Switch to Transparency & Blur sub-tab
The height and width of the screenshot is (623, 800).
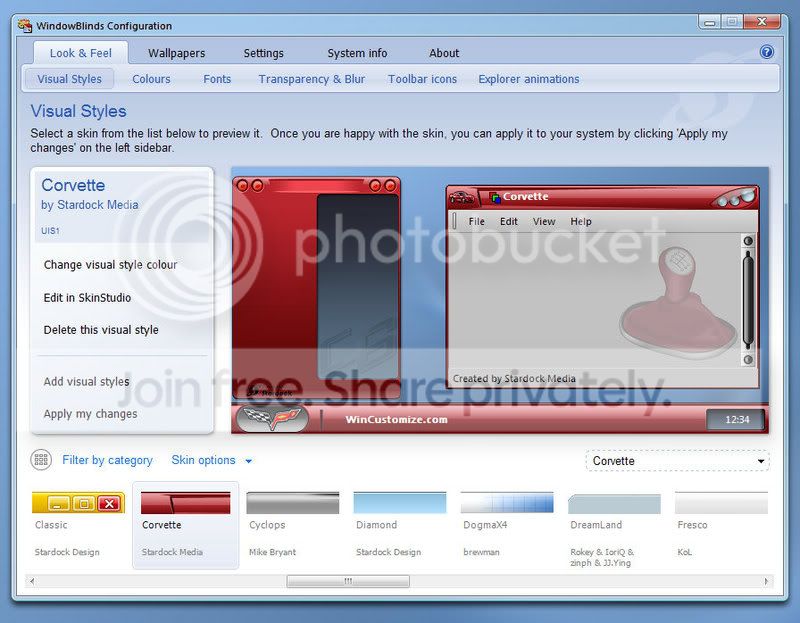(x=311, y=79)
